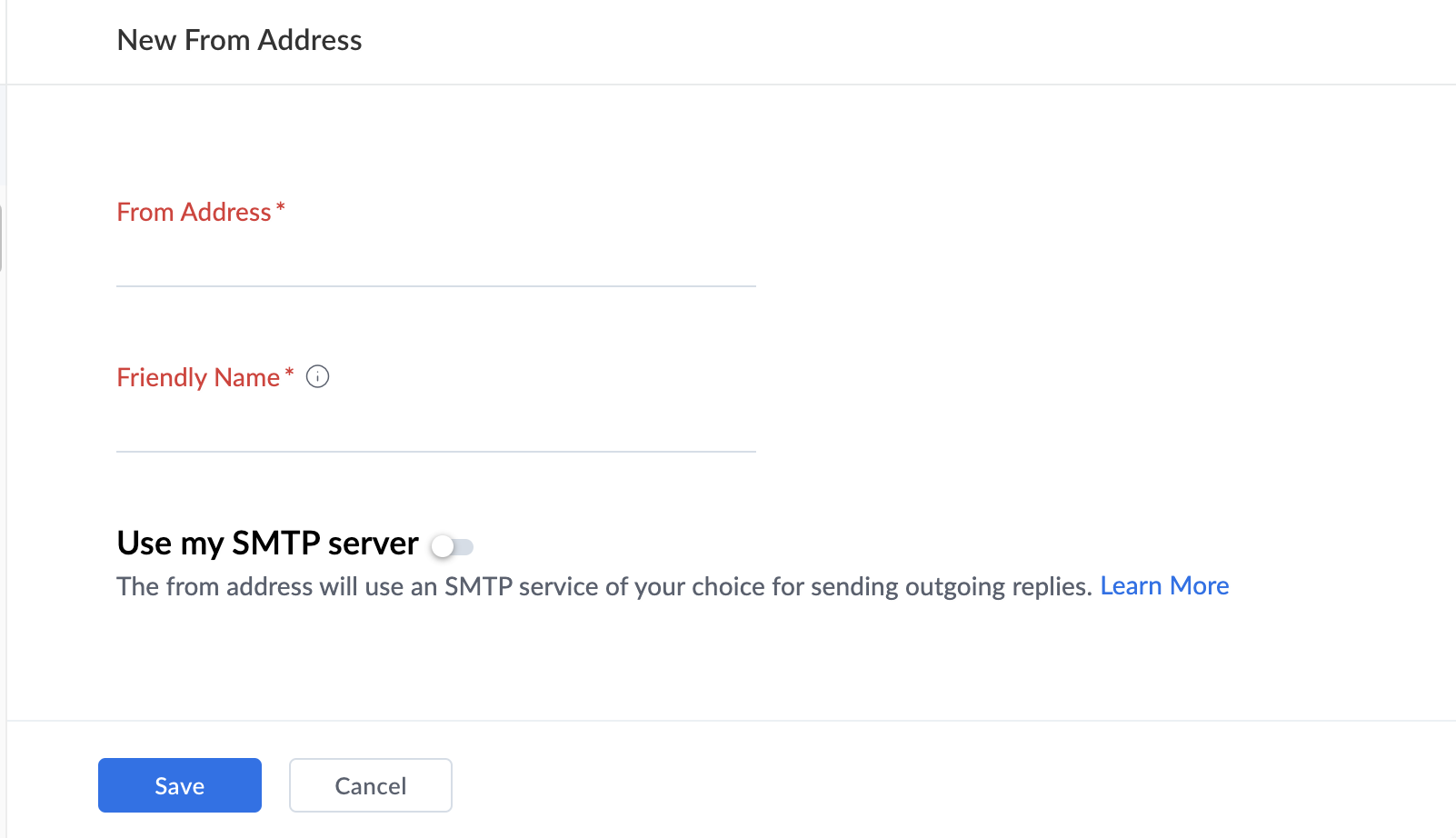Enable the Use my SMTP server toggle
The width and height of the screenshot is (1456, 838).
(x=453, y=546)
